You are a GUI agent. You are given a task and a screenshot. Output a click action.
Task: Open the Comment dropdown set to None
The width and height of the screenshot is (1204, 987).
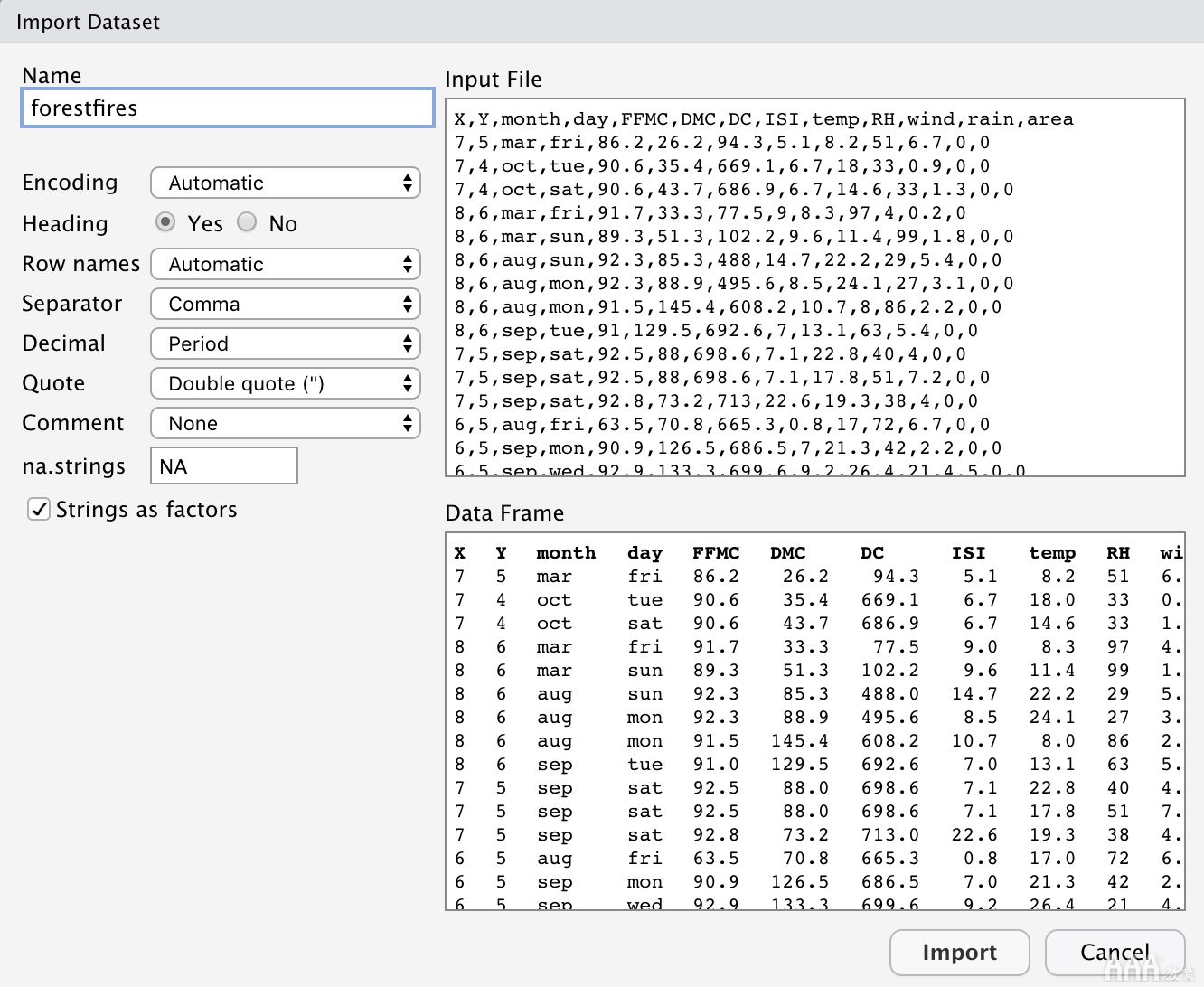pyautogui.click(x=285, y=424)
